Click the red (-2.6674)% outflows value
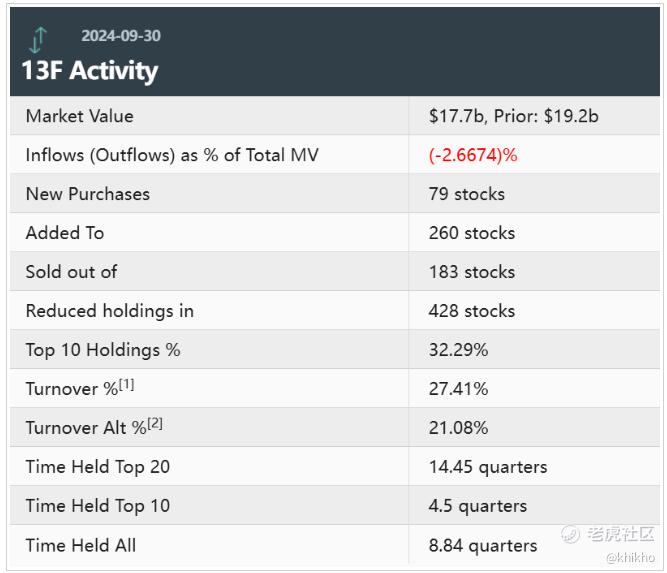 473,155
